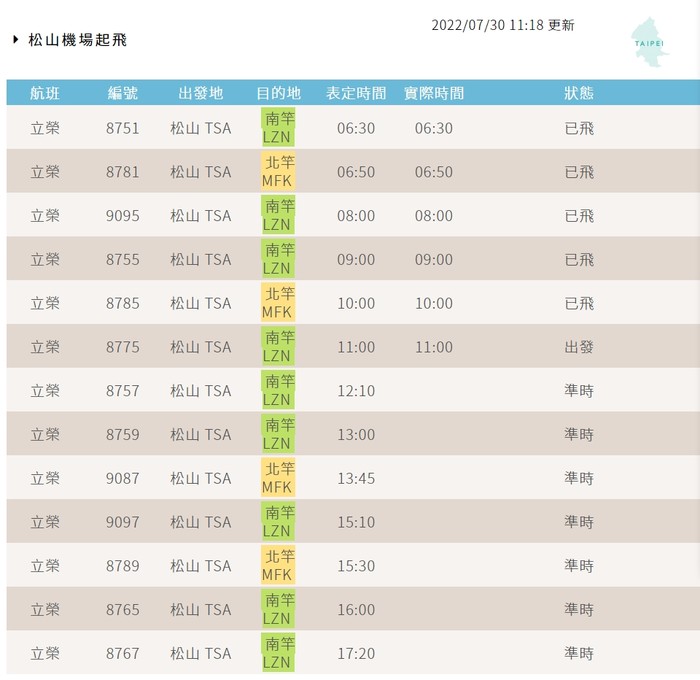Click the 15:10 scheduled time

(356, 522)
